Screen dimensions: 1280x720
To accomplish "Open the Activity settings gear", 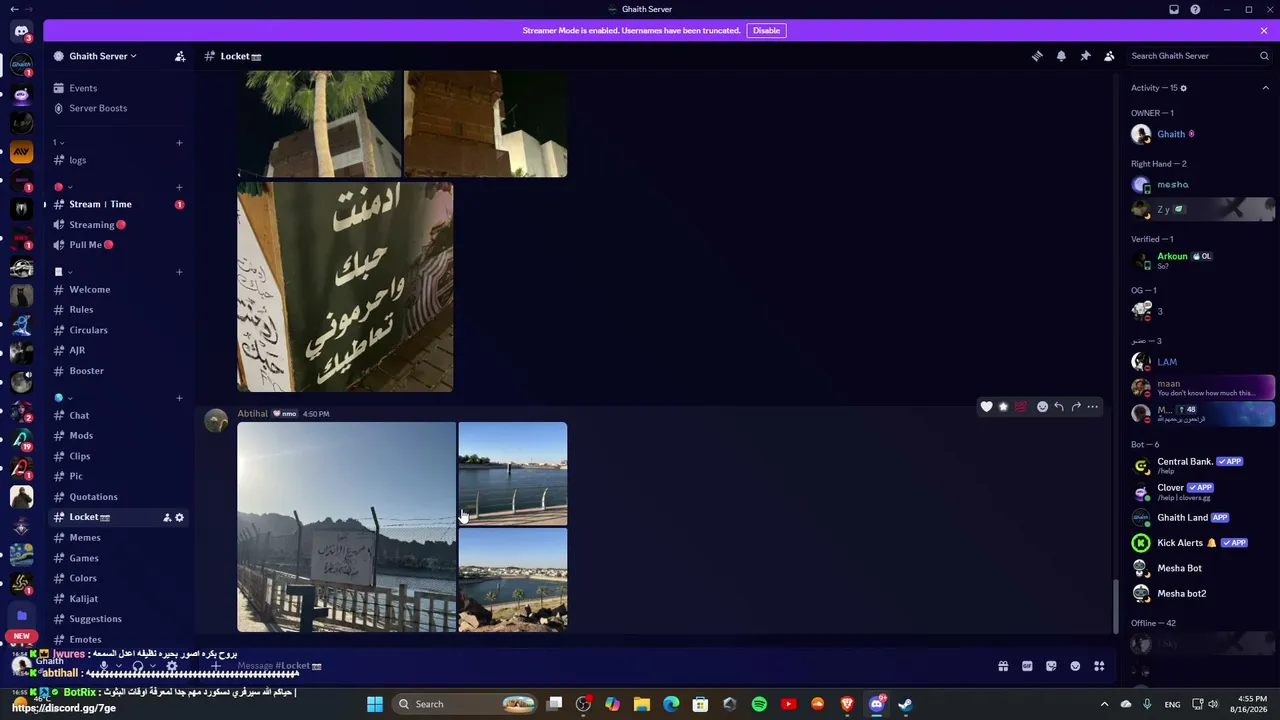I will tap(1184, 88).
